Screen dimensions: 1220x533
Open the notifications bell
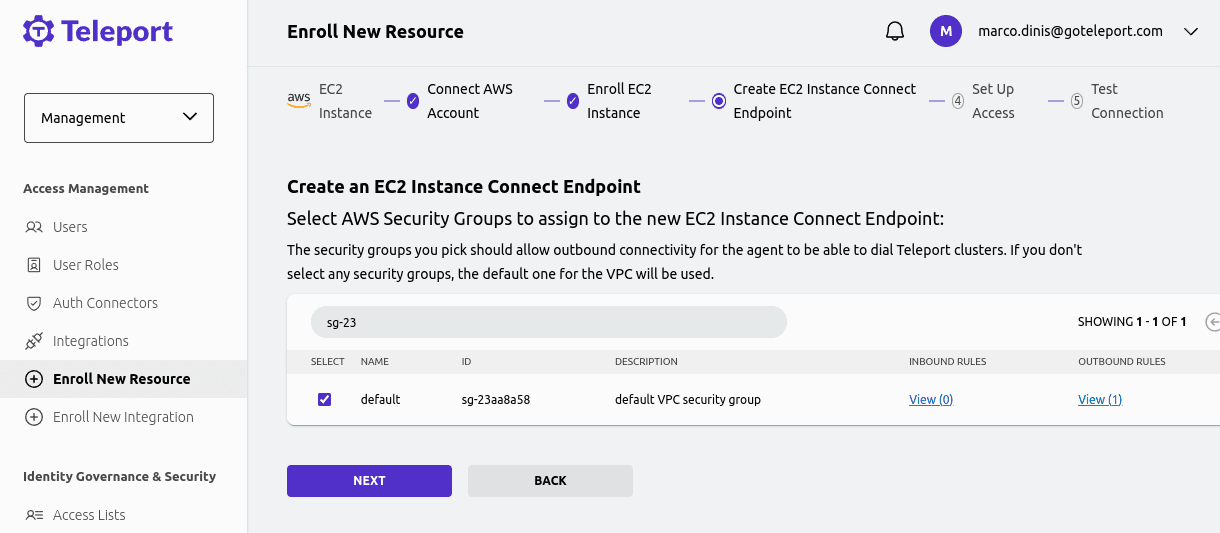895,31
